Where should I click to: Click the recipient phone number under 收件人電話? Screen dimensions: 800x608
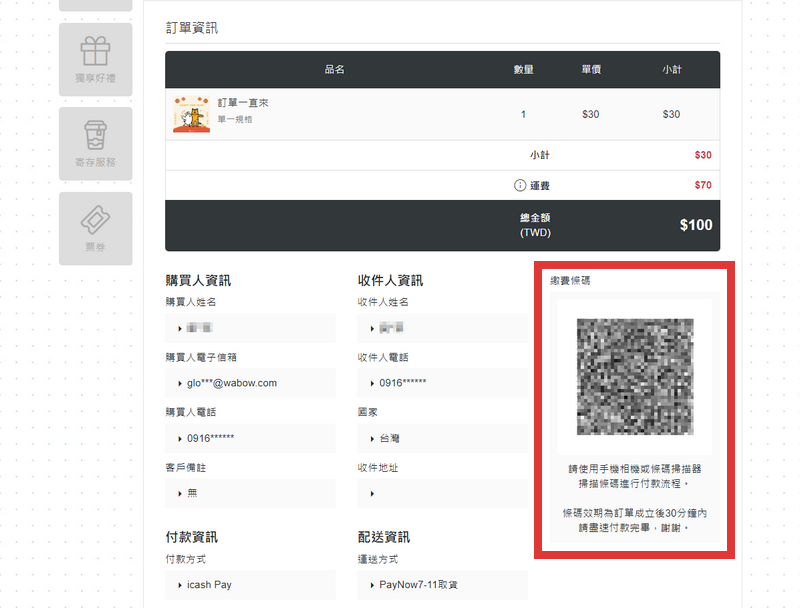pyautogui.click(x=403, y=383)
